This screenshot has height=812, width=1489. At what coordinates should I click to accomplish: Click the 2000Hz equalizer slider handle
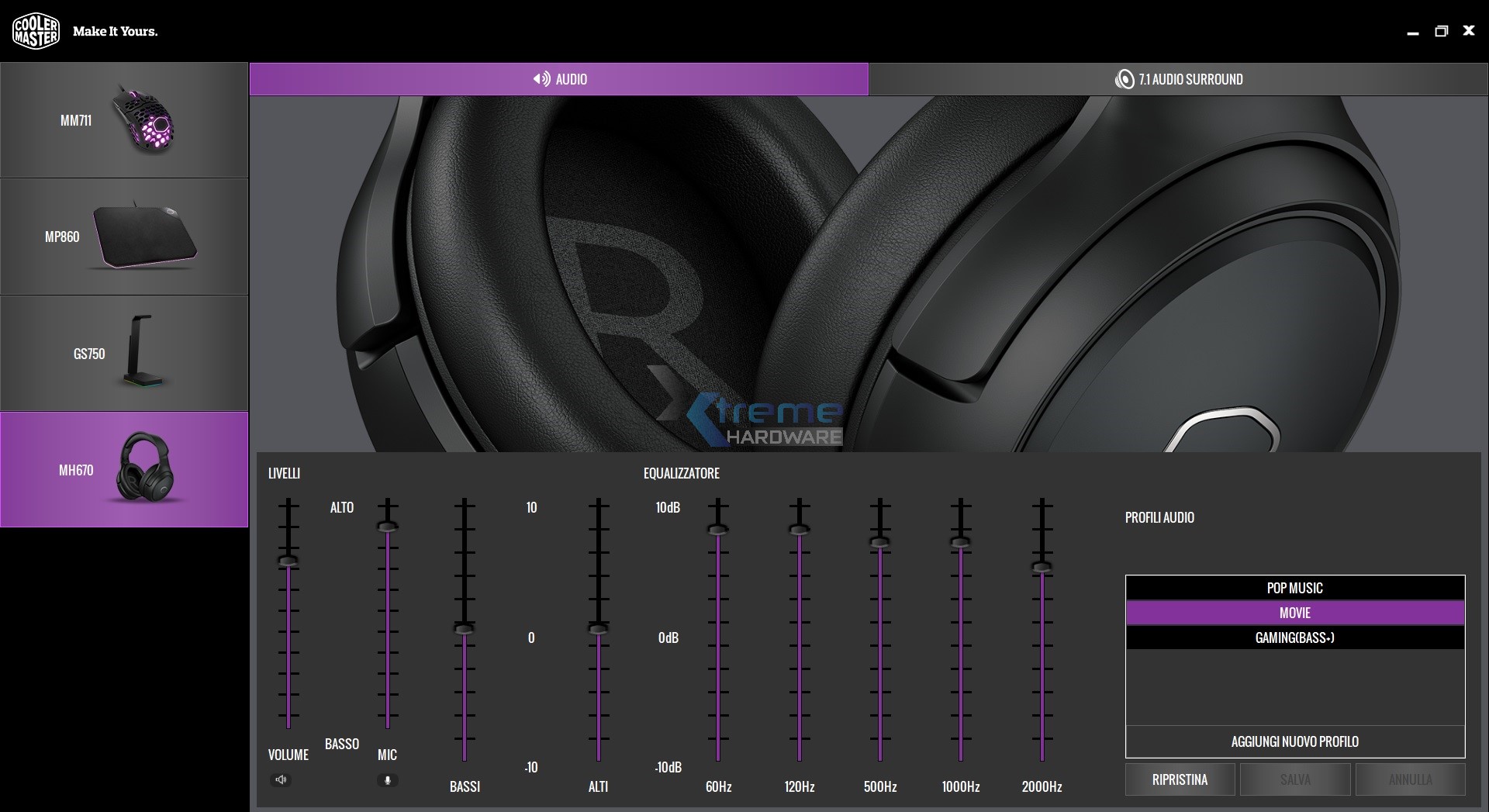pos(1042,567)
